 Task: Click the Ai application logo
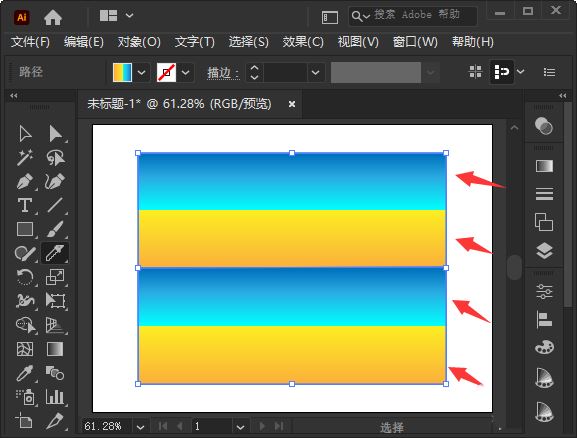22,17
